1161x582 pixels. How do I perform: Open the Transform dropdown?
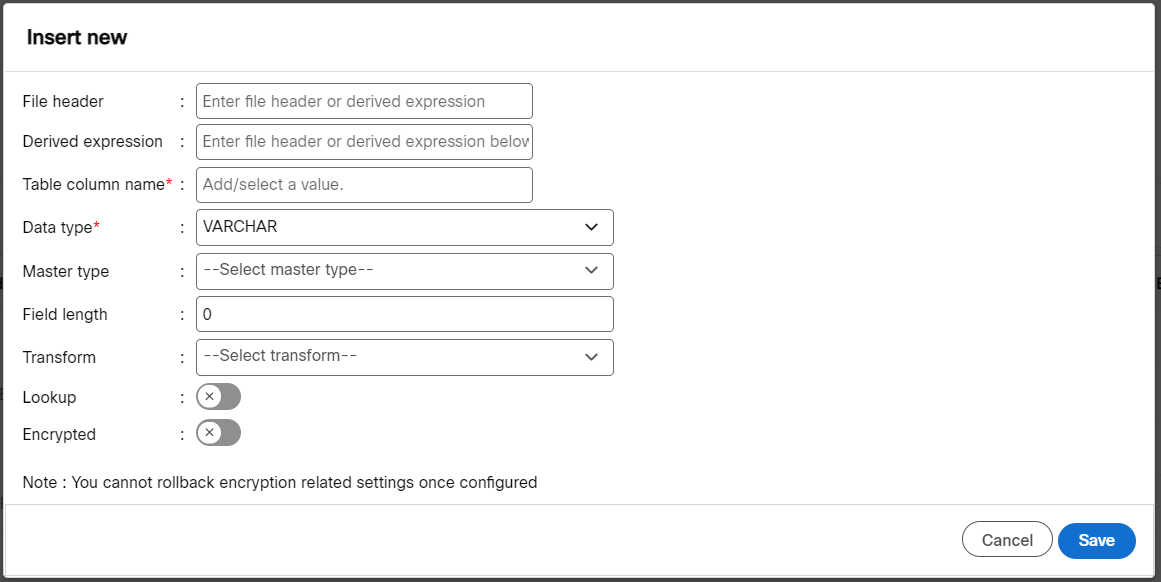pyautogui.click(x=404, y=357)
